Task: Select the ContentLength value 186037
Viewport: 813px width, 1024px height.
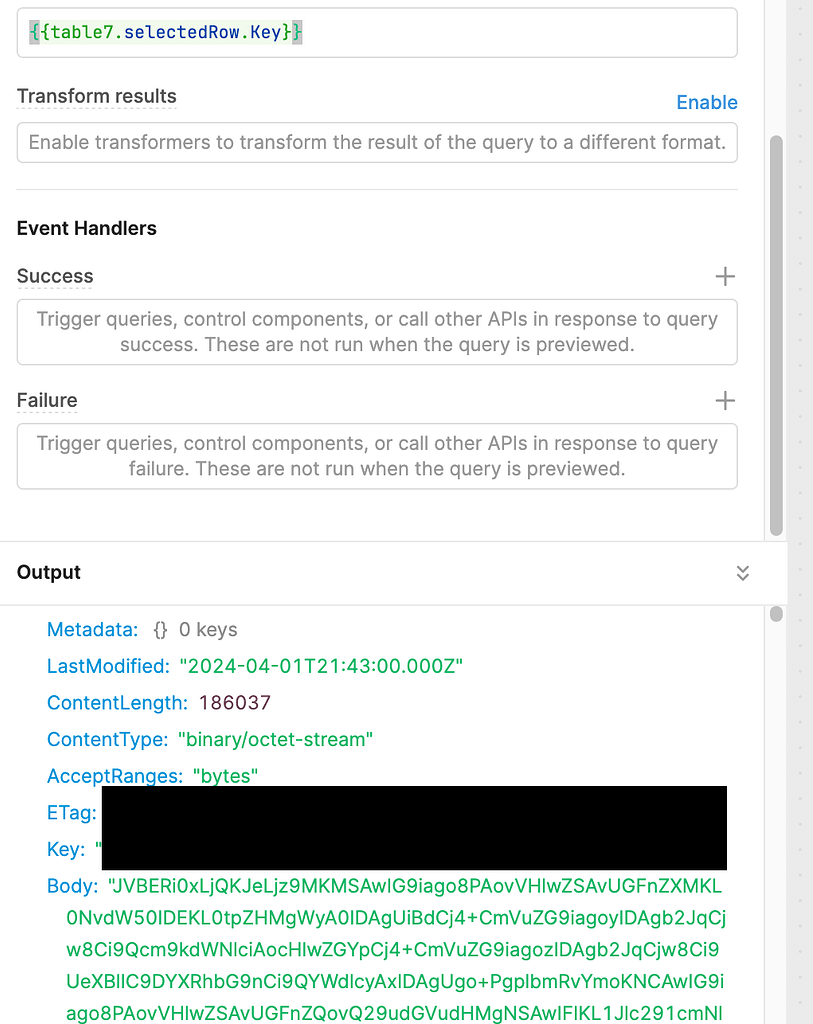Action: click(x=235, y=703)
